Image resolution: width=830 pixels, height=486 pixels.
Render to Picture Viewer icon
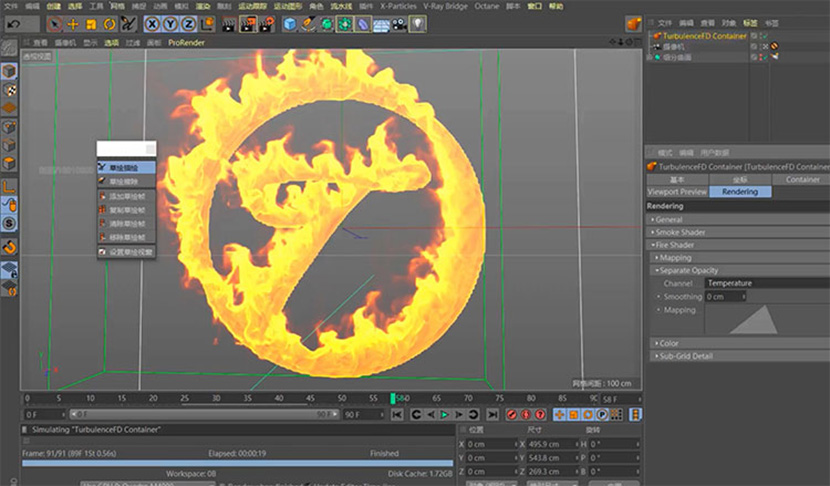[248, 24]
